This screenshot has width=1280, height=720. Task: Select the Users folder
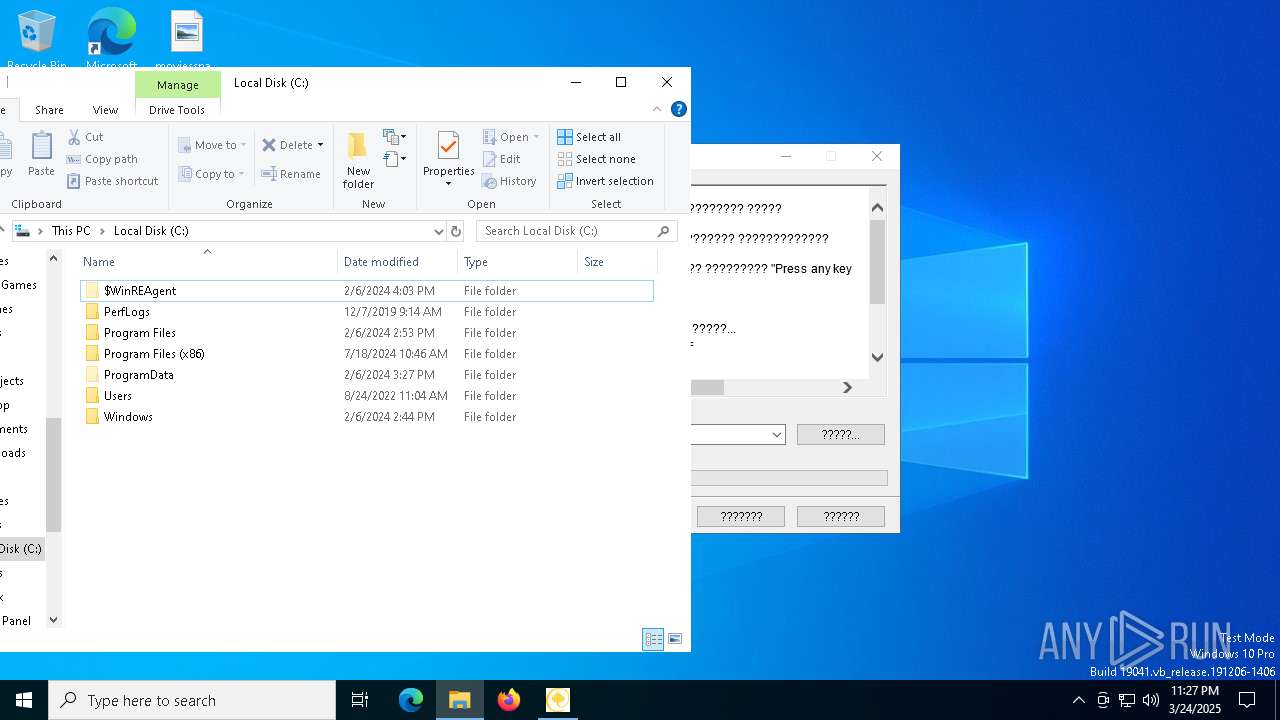[x=367, y=396]
